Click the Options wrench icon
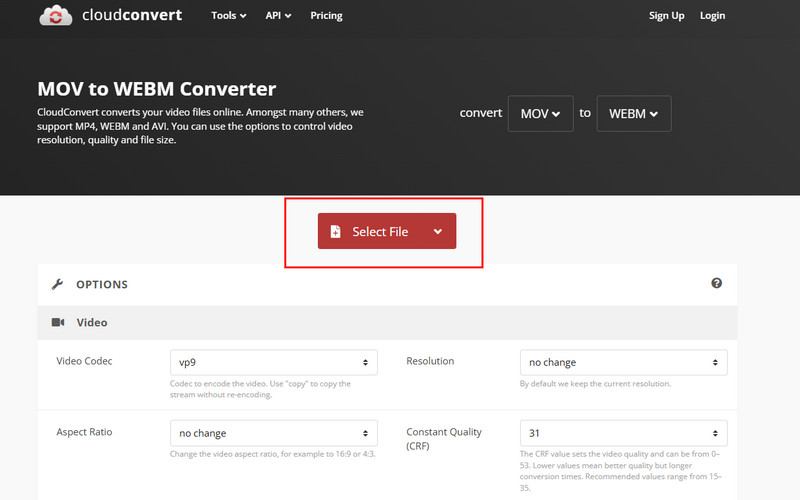 57,284
